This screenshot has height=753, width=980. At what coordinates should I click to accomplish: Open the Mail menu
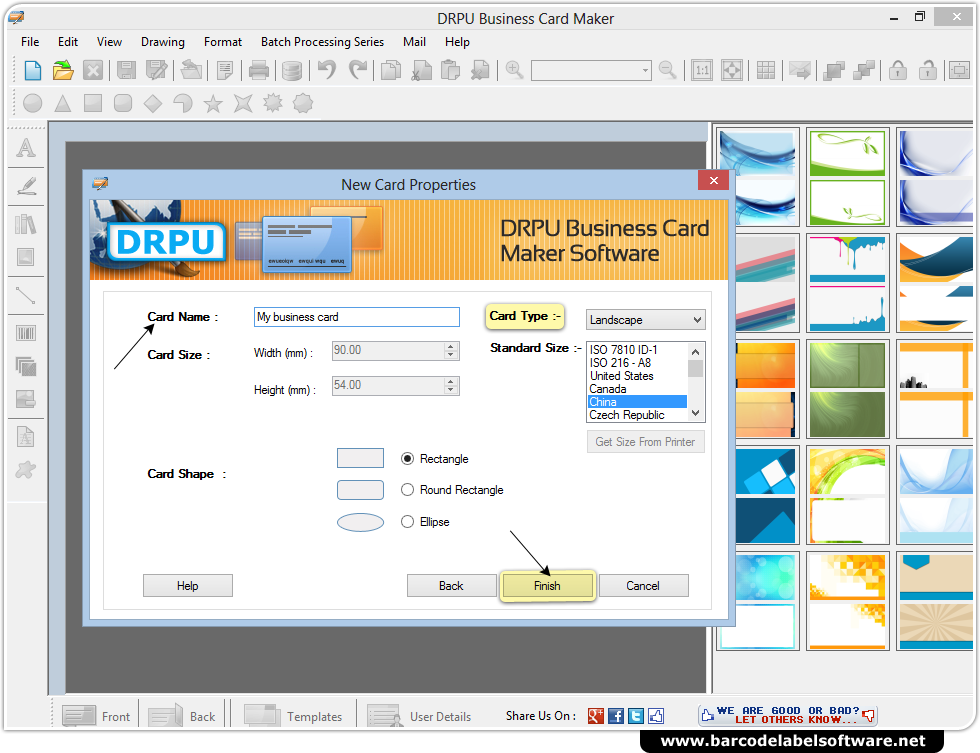(x=414, y=42)
